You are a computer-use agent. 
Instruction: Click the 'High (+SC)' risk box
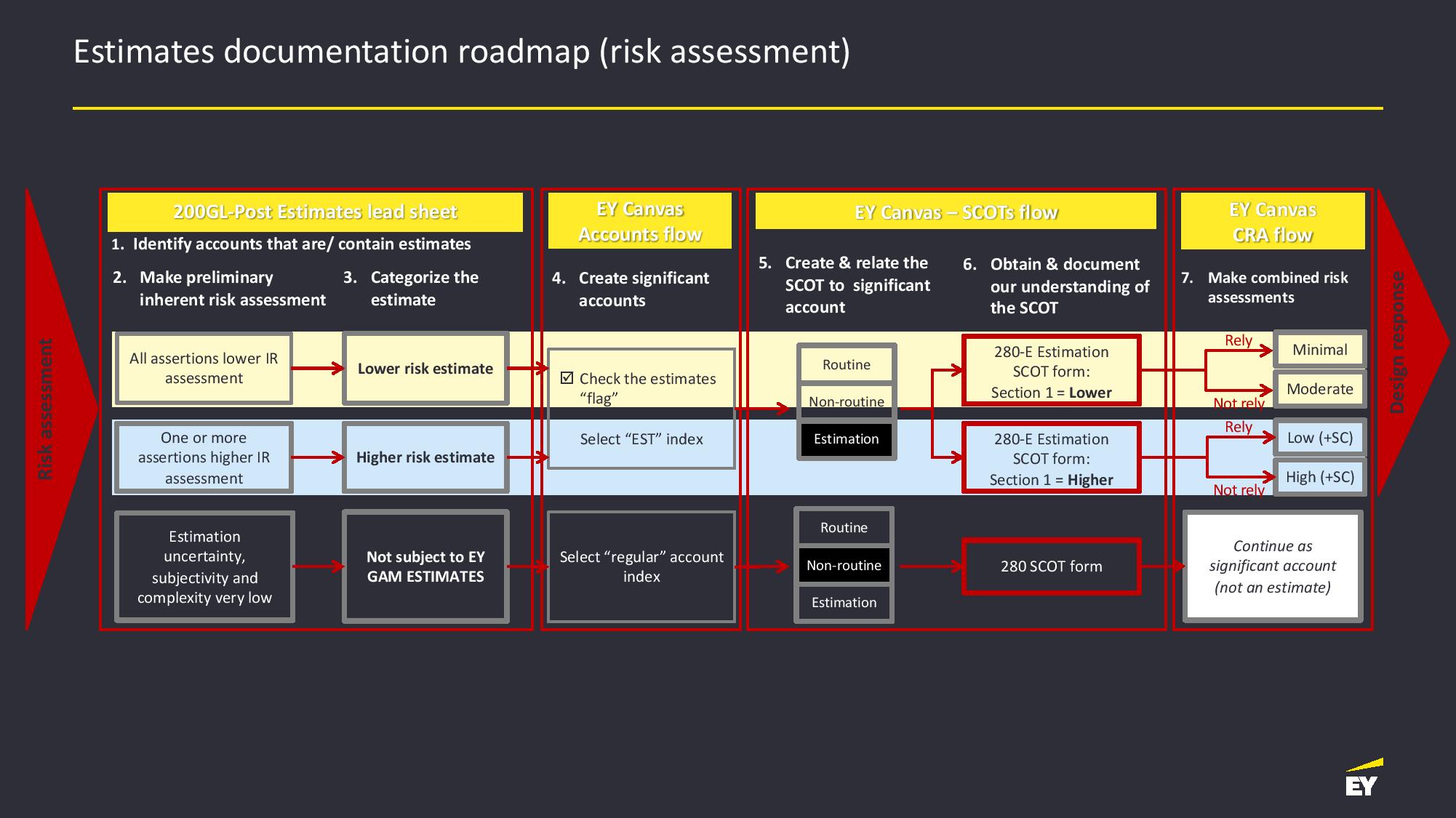tap(1320, 477)
